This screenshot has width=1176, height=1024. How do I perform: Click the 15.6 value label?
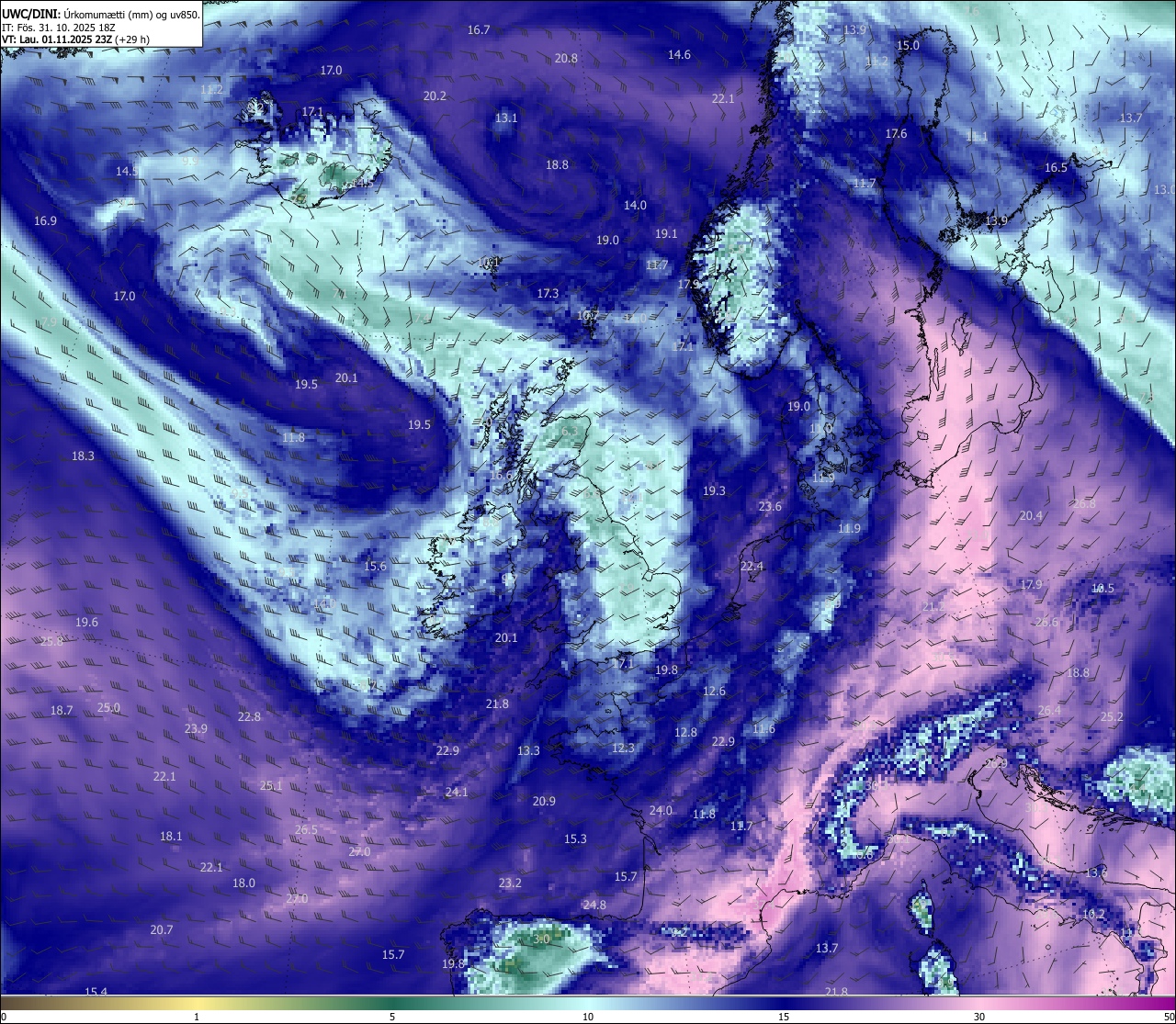pos(375,566)
